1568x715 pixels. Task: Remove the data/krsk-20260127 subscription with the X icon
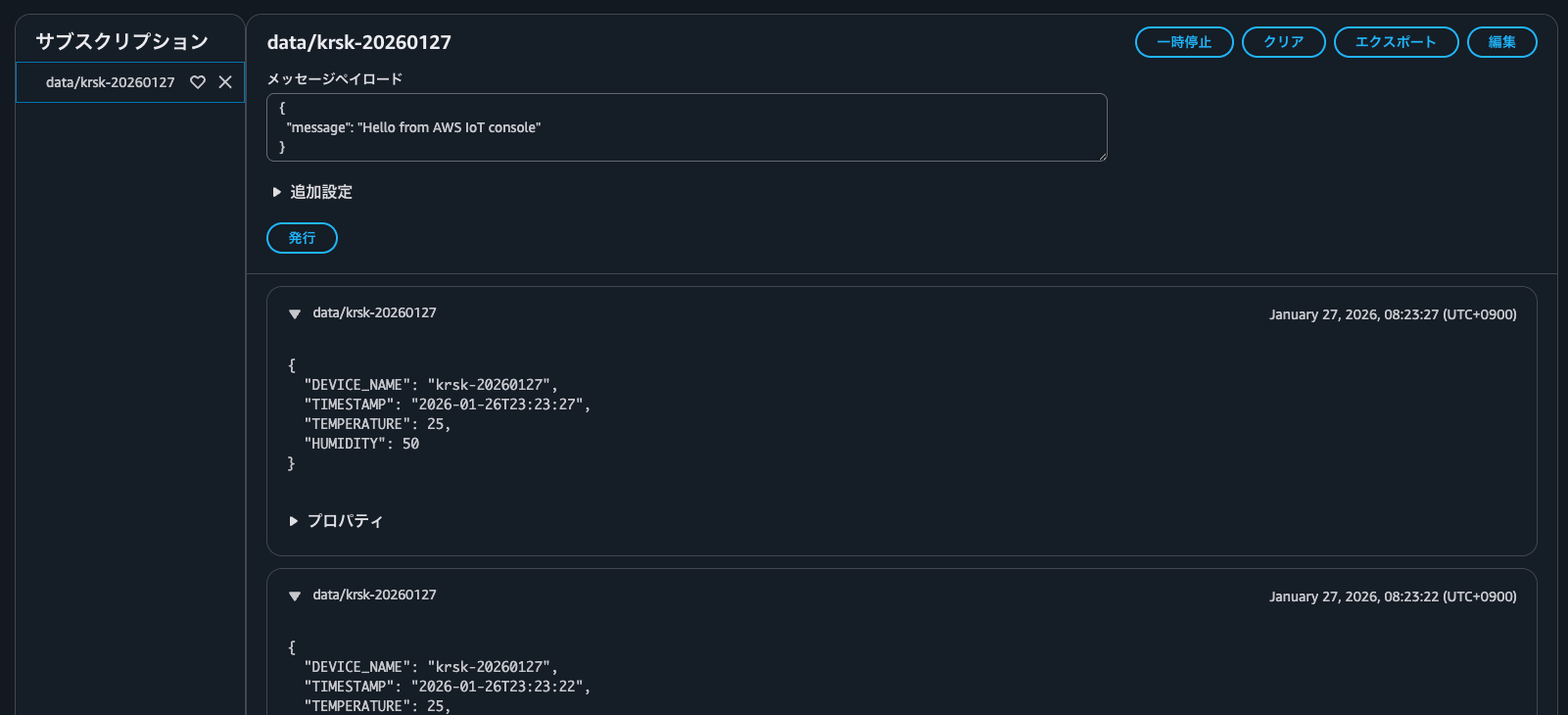pos(225,82)
